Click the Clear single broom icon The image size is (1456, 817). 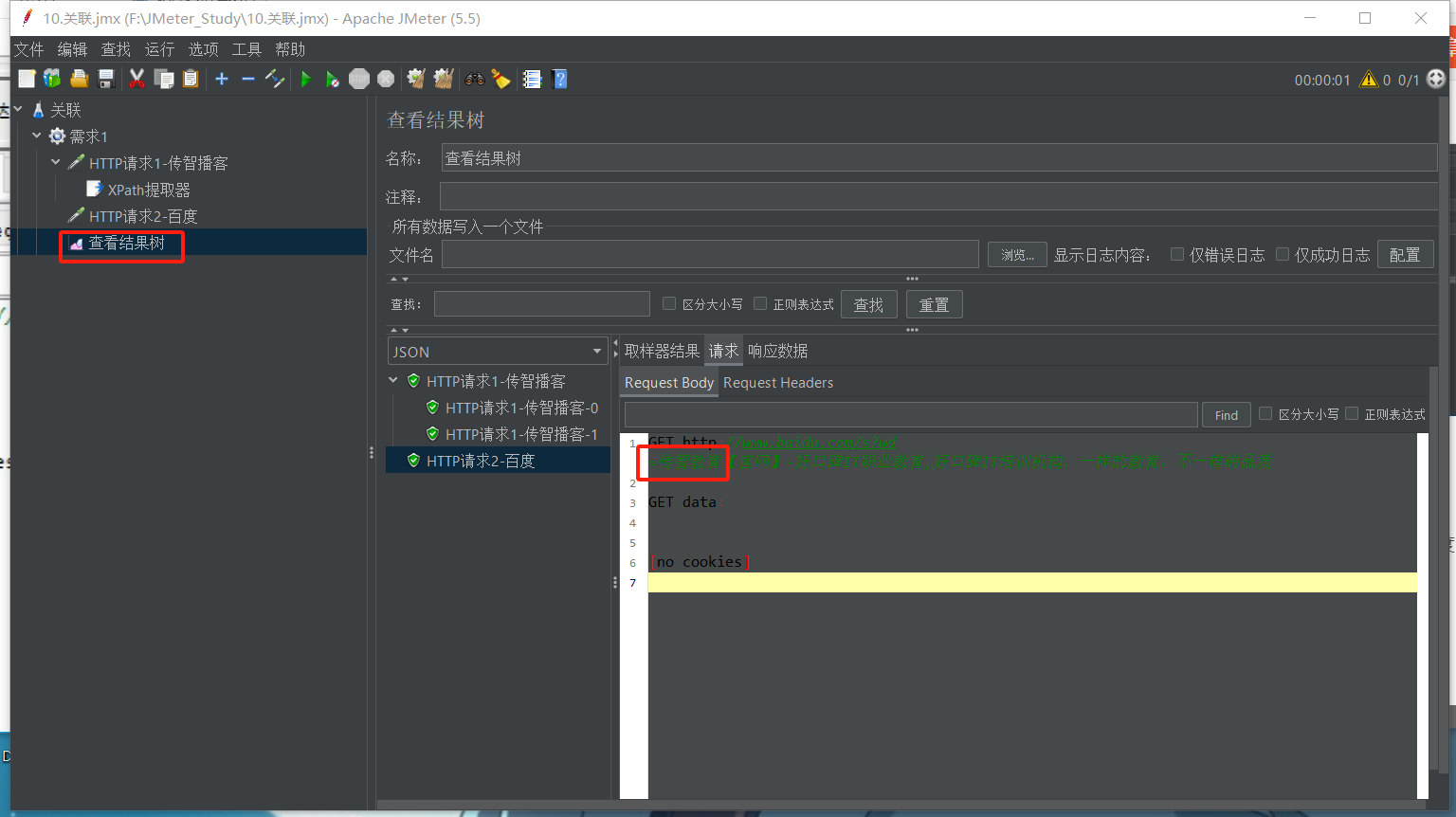click(x=416, y=79)
